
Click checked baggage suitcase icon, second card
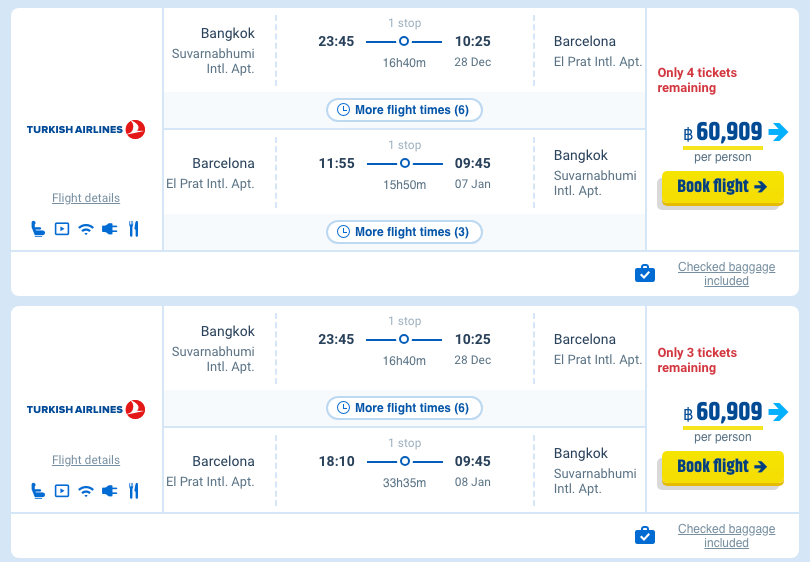[x=645, y=535]
